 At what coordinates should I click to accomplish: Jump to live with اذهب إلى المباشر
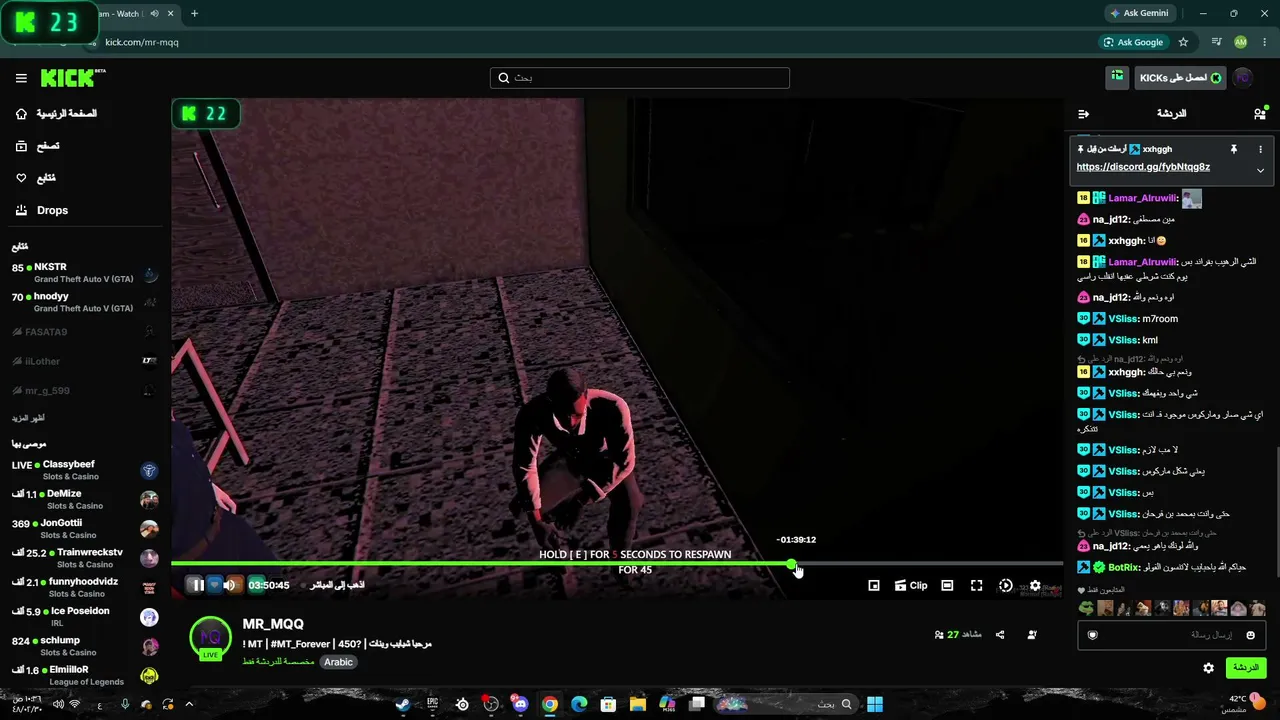tap(337, 585)
